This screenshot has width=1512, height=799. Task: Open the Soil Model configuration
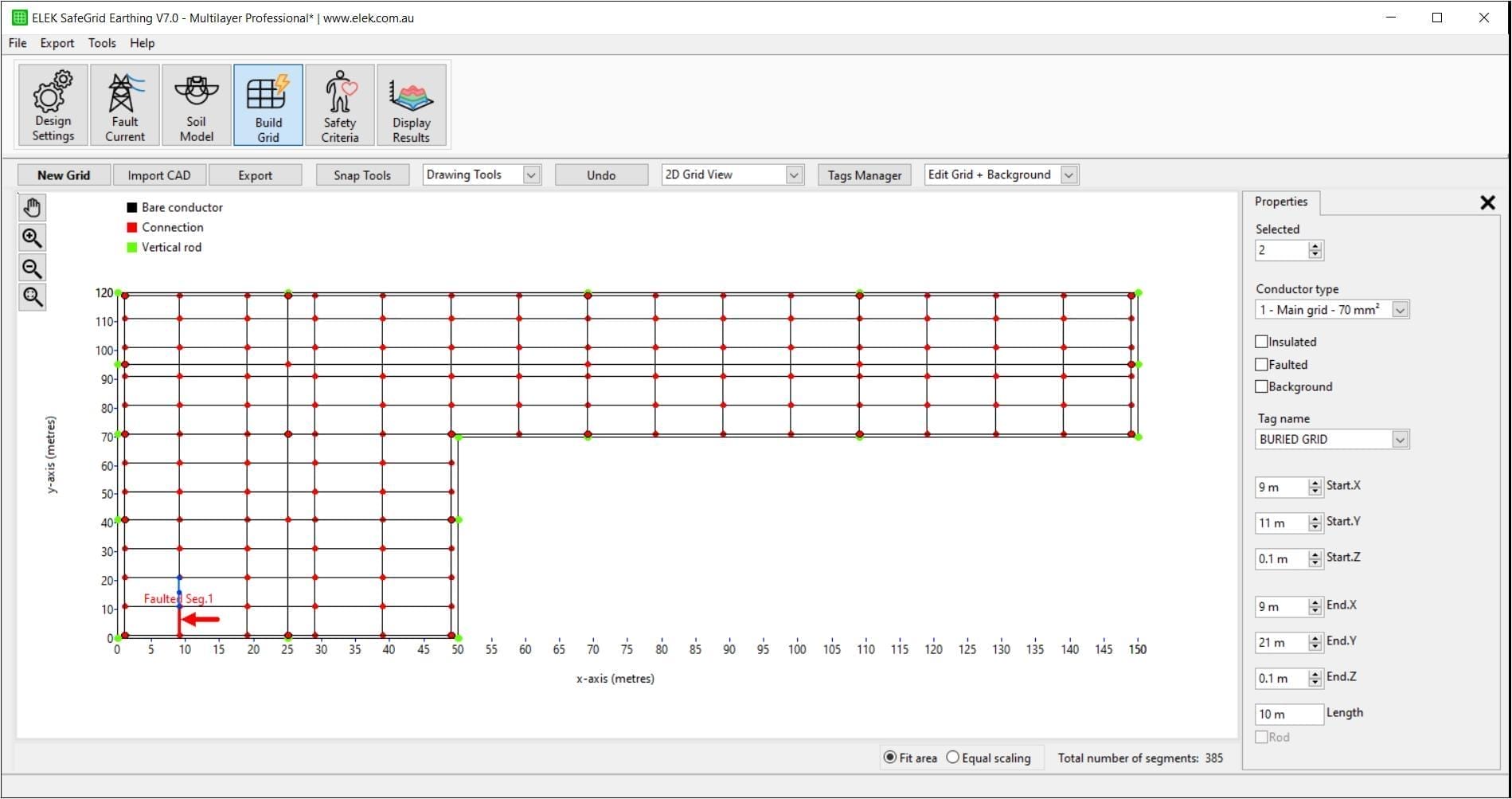point(195,104)
